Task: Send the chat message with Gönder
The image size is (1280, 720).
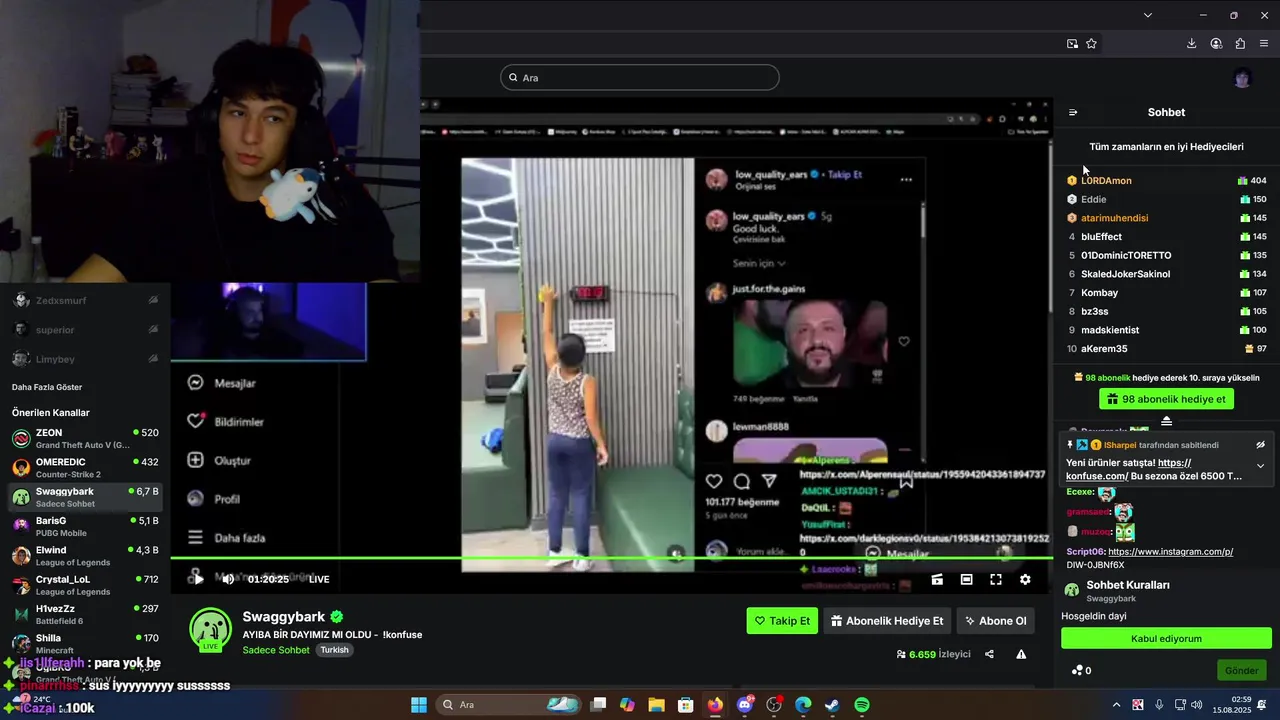Action: [x=1242, y=670]
